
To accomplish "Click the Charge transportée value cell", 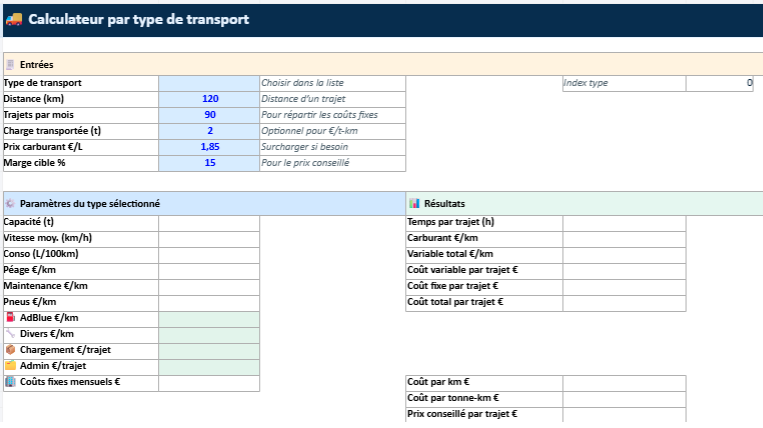I will tap(208, 131).
